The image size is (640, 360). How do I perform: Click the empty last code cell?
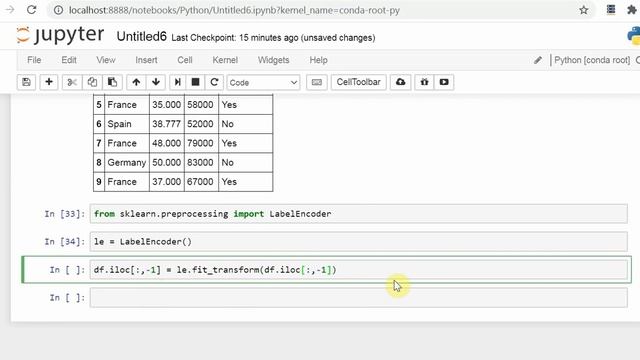point(358,298)
